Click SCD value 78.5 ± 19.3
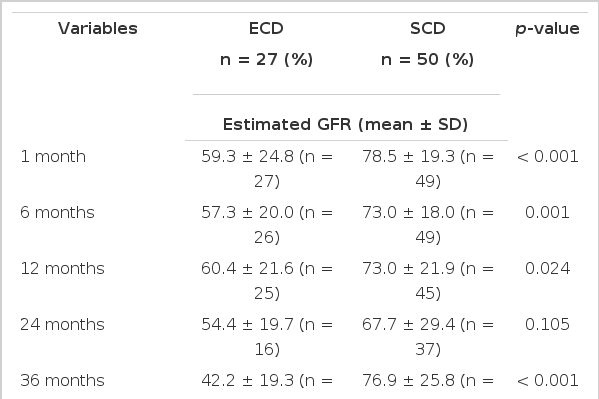The height and width of the screenshot is (399, 599). point(408,156)
